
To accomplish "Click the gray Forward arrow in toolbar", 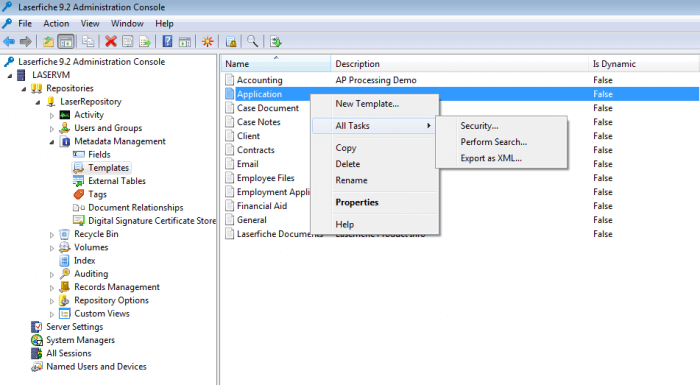I will tap(26, 42).
